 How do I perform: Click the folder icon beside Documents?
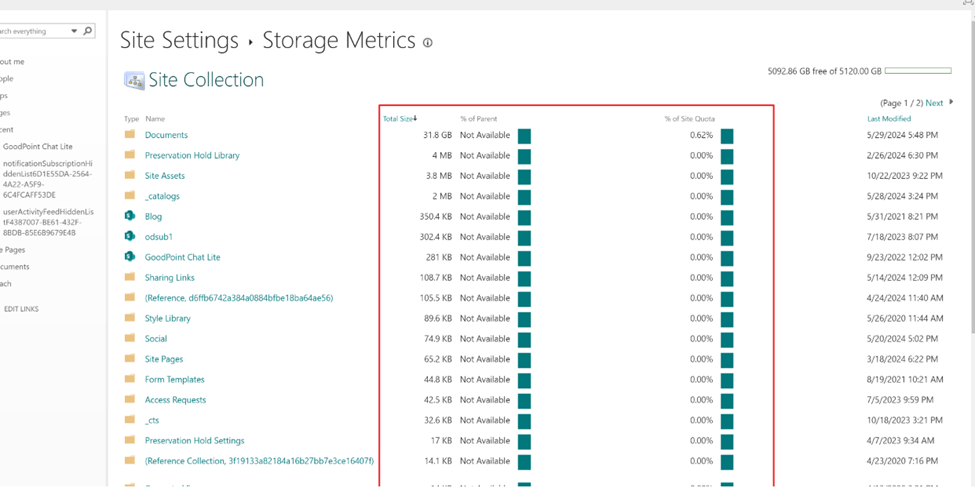click(130, 134)
